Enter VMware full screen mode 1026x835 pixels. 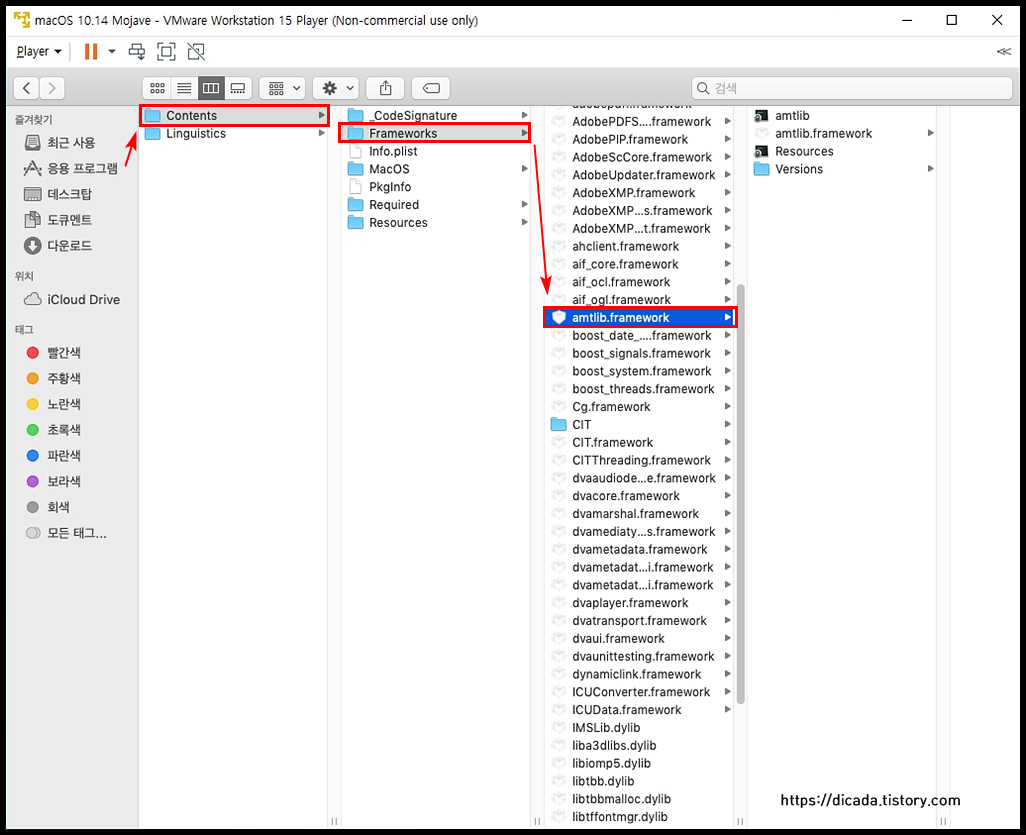click(x=166, y=51)
